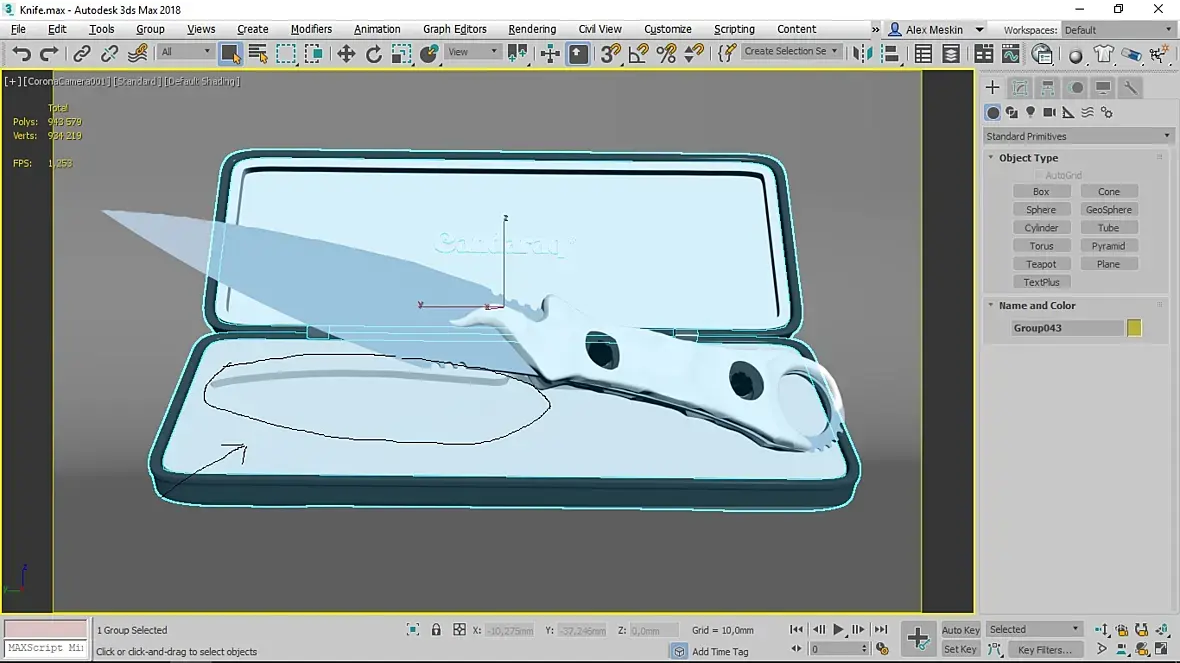Open the Utilities wrench panel
The image size is (1180, 663).
1130,88
